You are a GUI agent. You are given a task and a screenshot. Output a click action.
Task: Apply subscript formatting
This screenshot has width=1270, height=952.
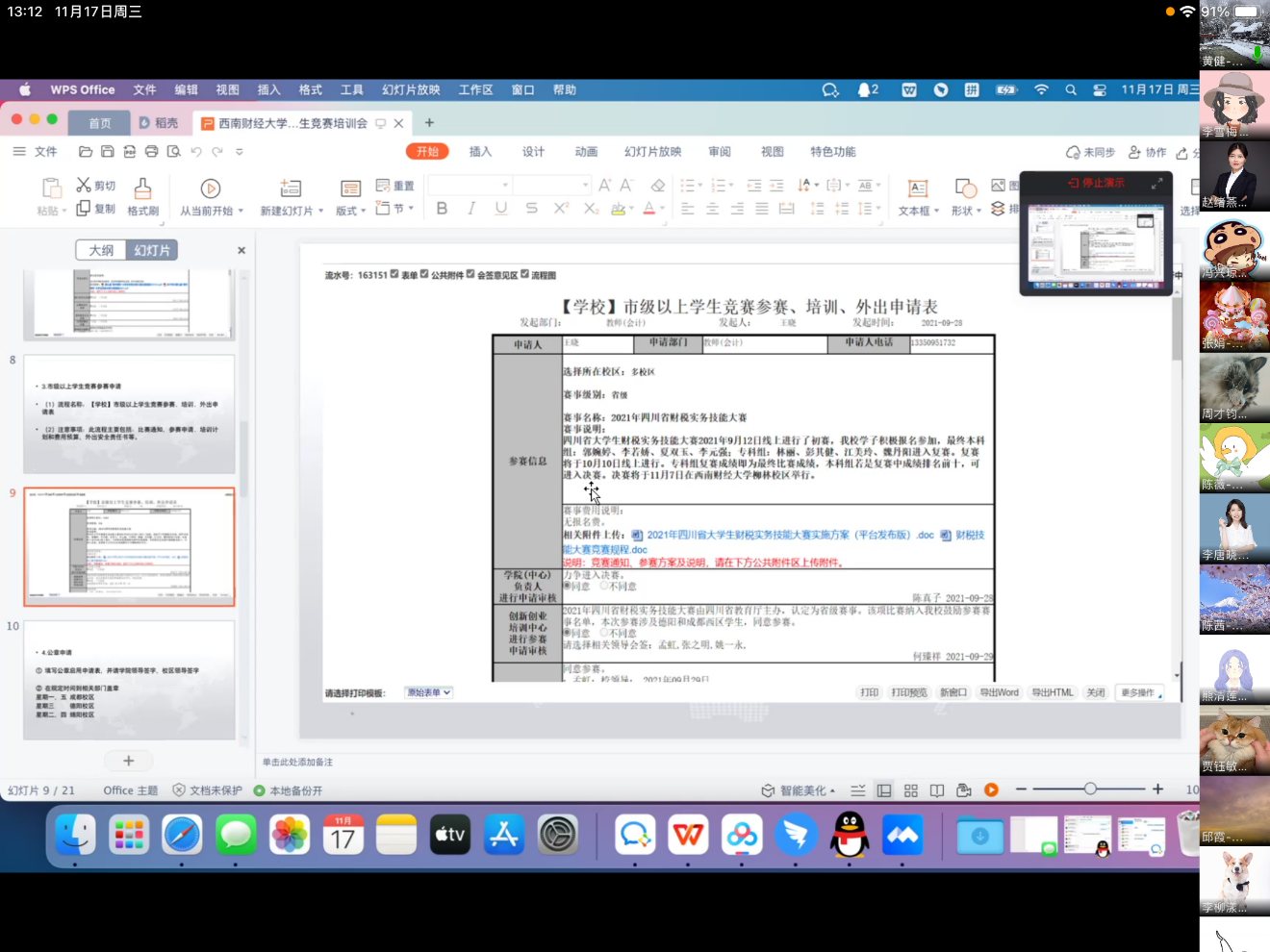591,209
